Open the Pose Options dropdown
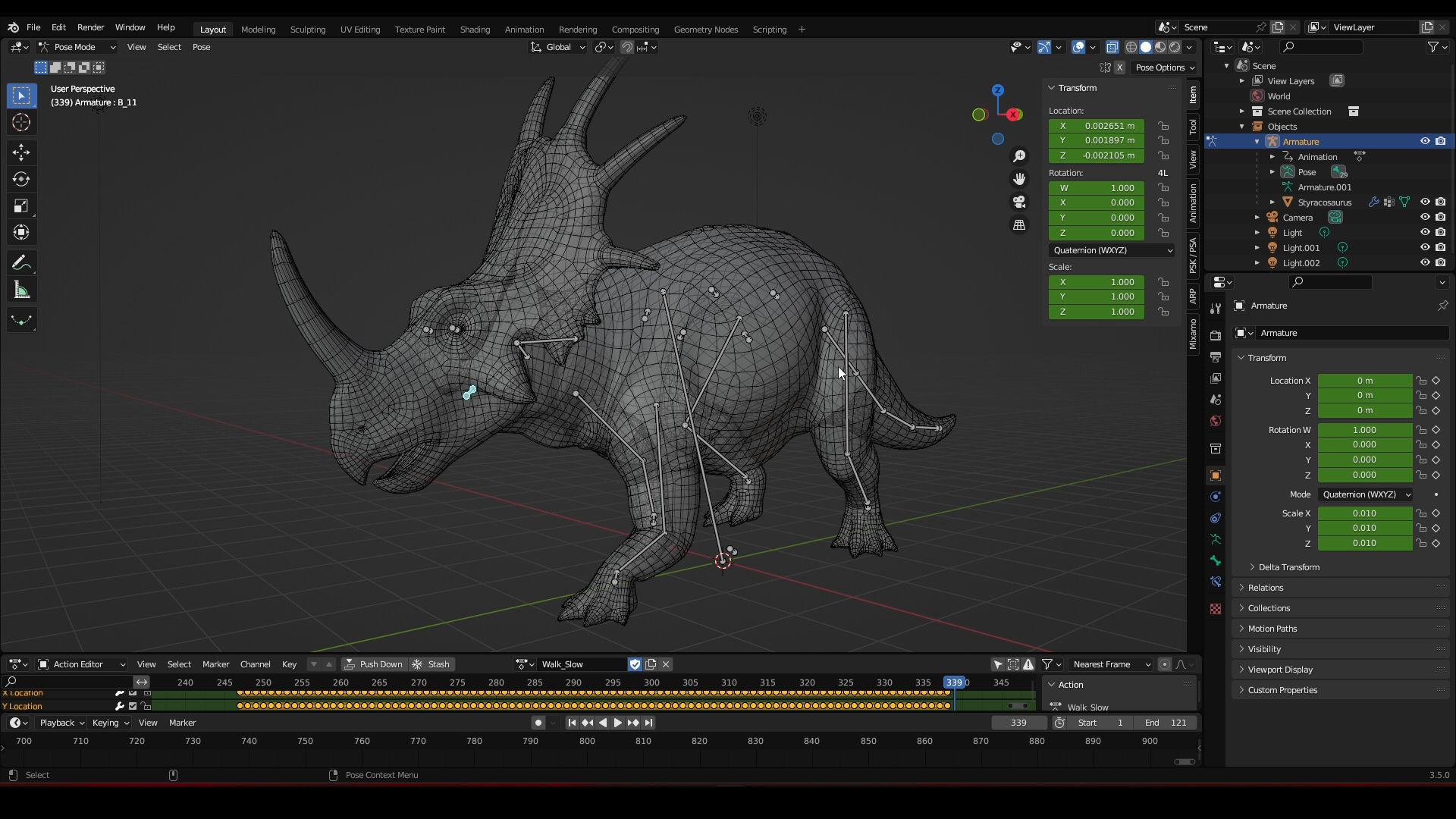The width and height of the screenshot is (1456, 819). click(1164, 67)
